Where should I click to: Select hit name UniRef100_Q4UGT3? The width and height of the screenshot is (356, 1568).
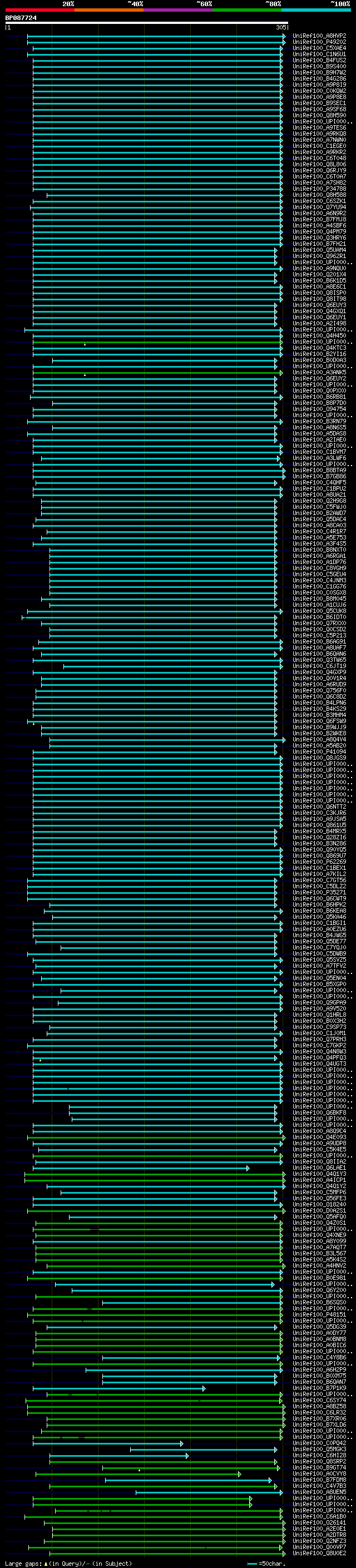(x=319, y=1064)
